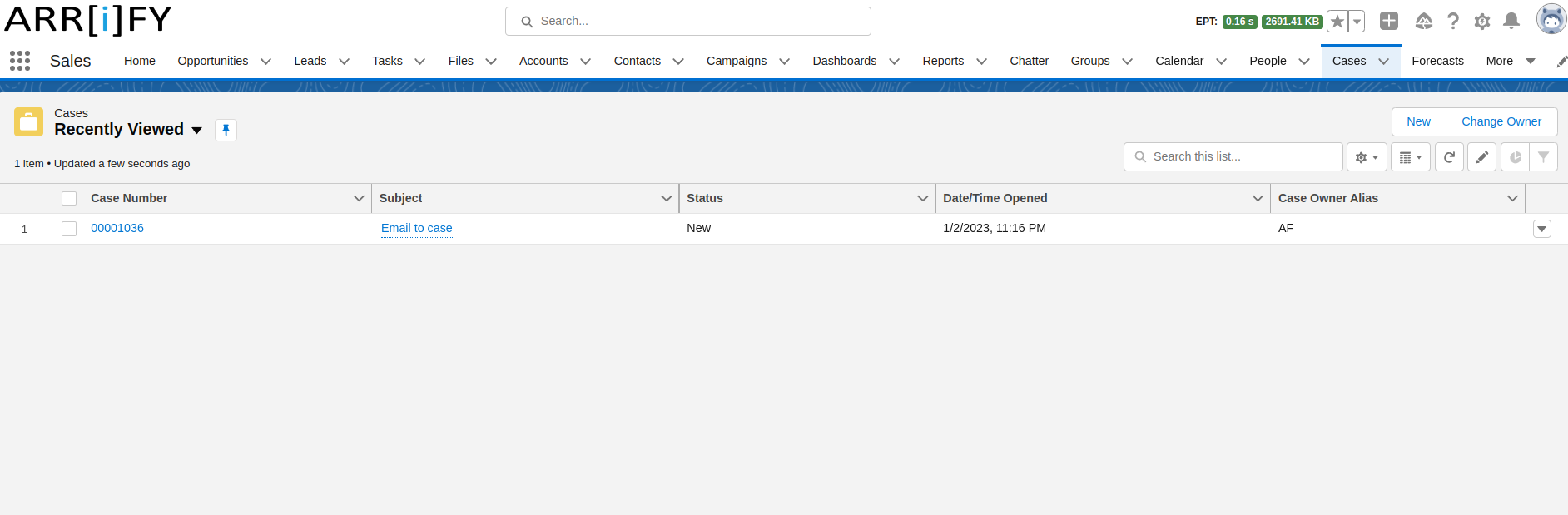
Task: Open the Trailhead guidance icon
Action: tap(1424, 21)
